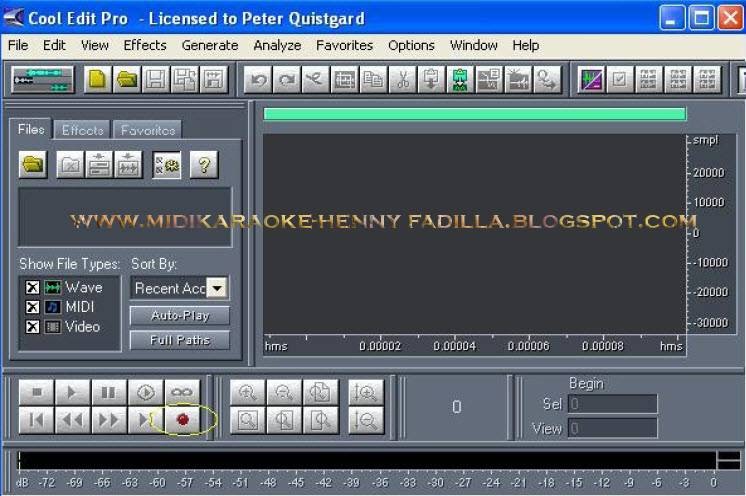Toggle the MIDI file type checkbox
The image size is (746, 496).
pos(32,307)
